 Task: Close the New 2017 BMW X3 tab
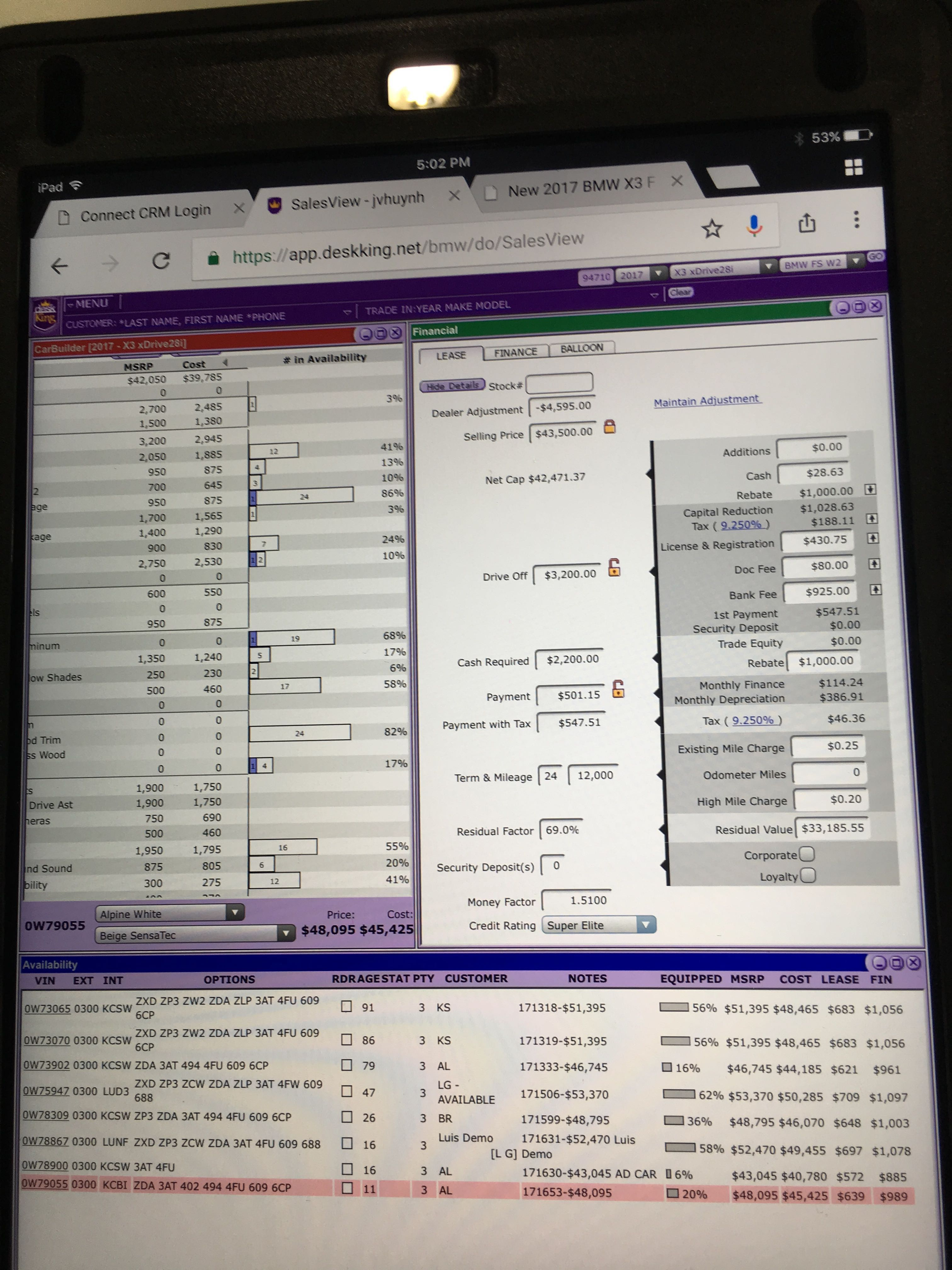click(x=677, y=181)
